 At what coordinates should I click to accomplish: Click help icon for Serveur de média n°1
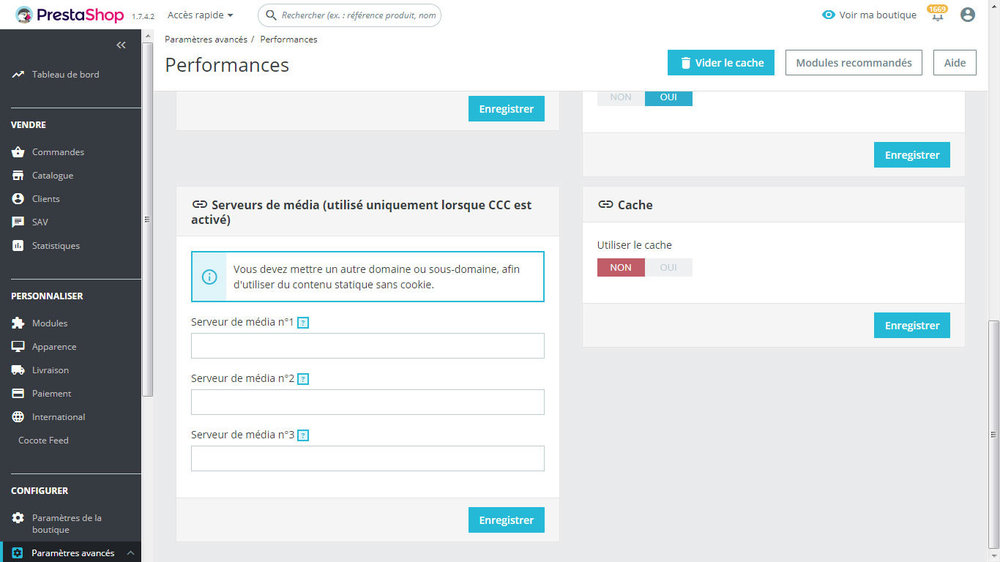coord(304,323)
